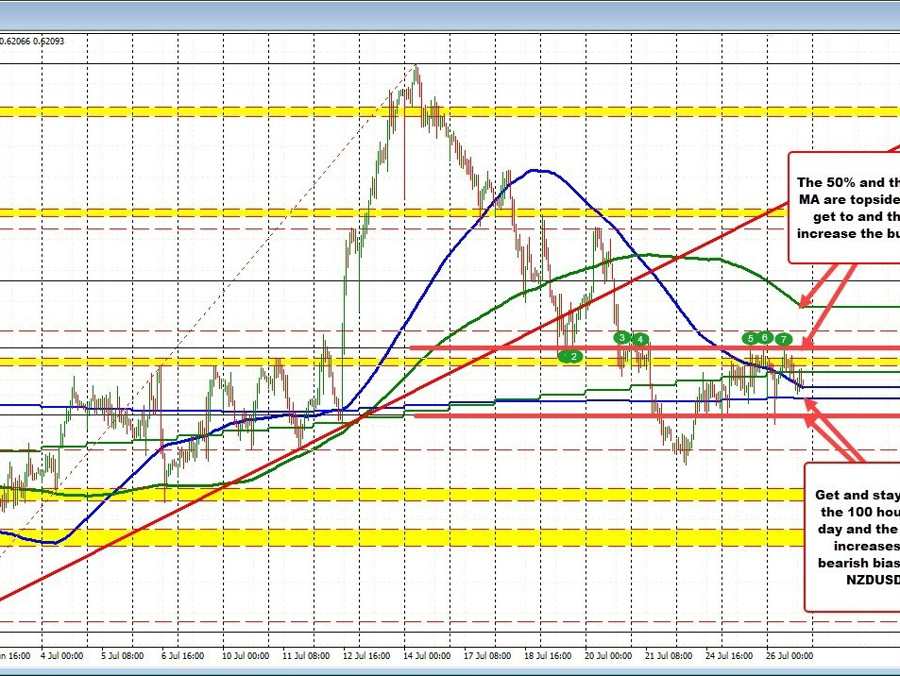
Task: Select the green marker numbered 3
Action: click(621, 338)
